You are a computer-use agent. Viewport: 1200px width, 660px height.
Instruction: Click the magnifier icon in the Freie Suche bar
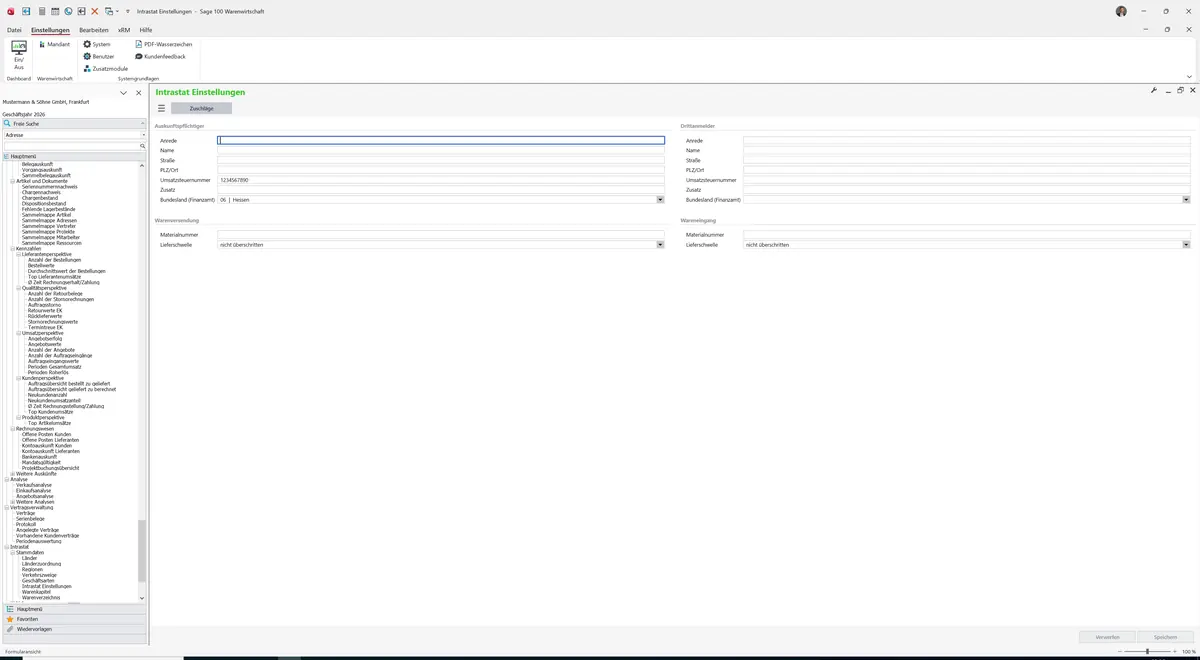(x=7, y=124)
